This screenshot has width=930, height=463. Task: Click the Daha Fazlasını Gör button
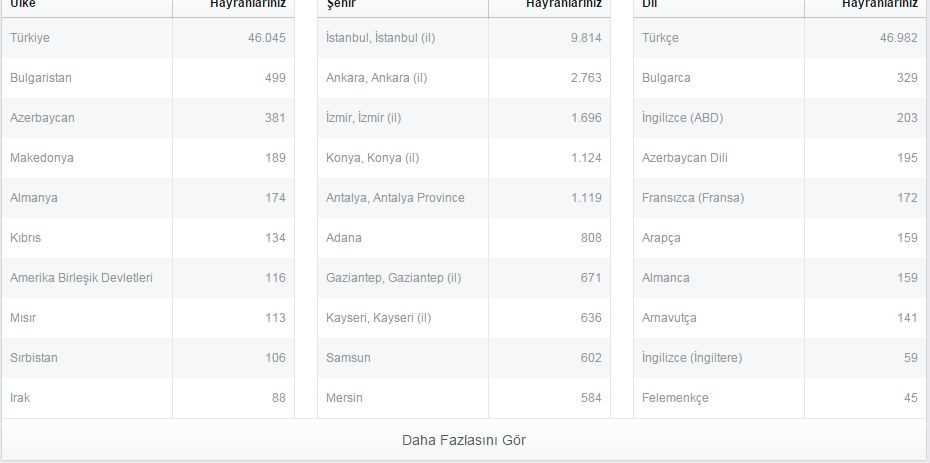coord(464,440)
